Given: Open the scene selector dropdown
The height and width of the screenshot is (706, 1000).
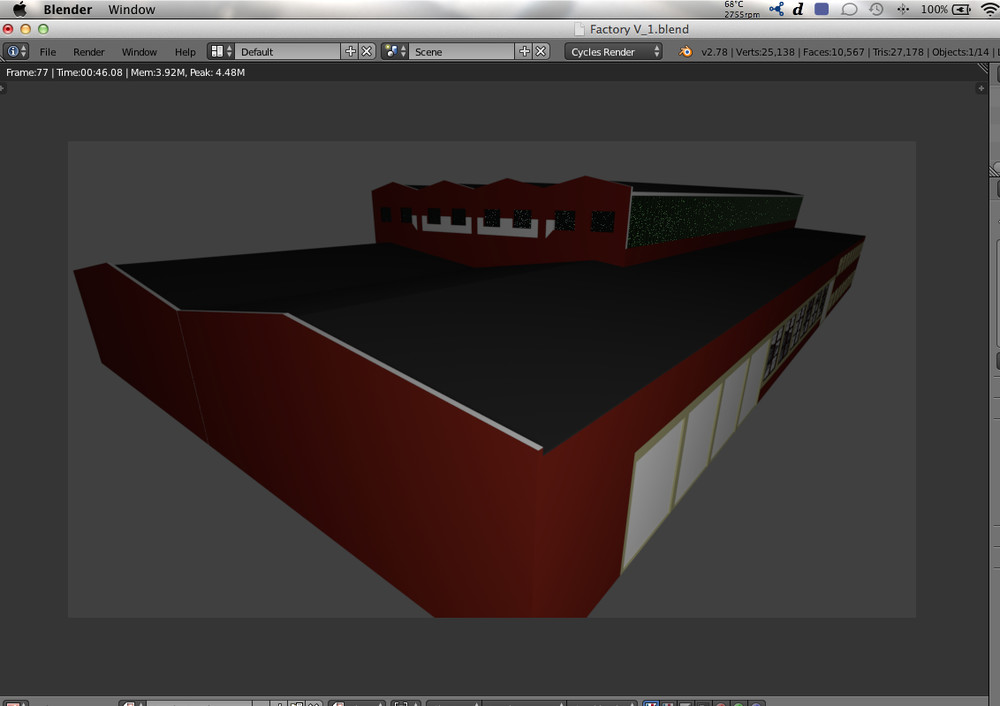Looking at the screenshot, I should (x=460, y=51).
